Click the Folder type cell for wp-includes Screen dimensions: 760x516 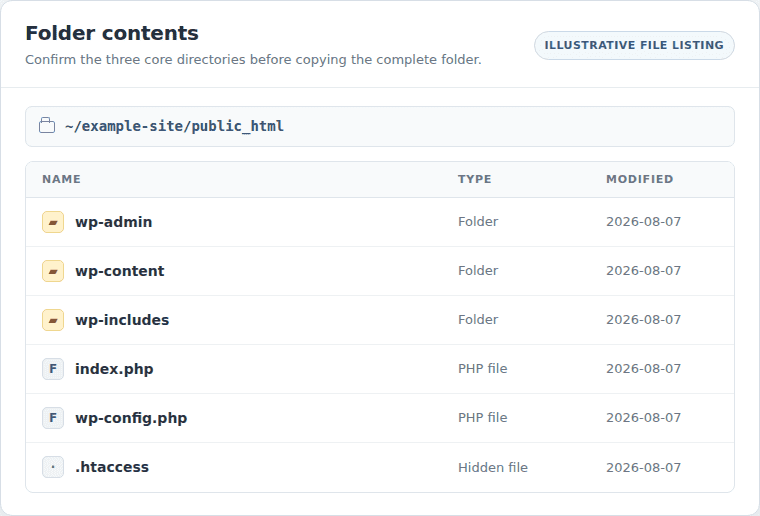[478, 320]
